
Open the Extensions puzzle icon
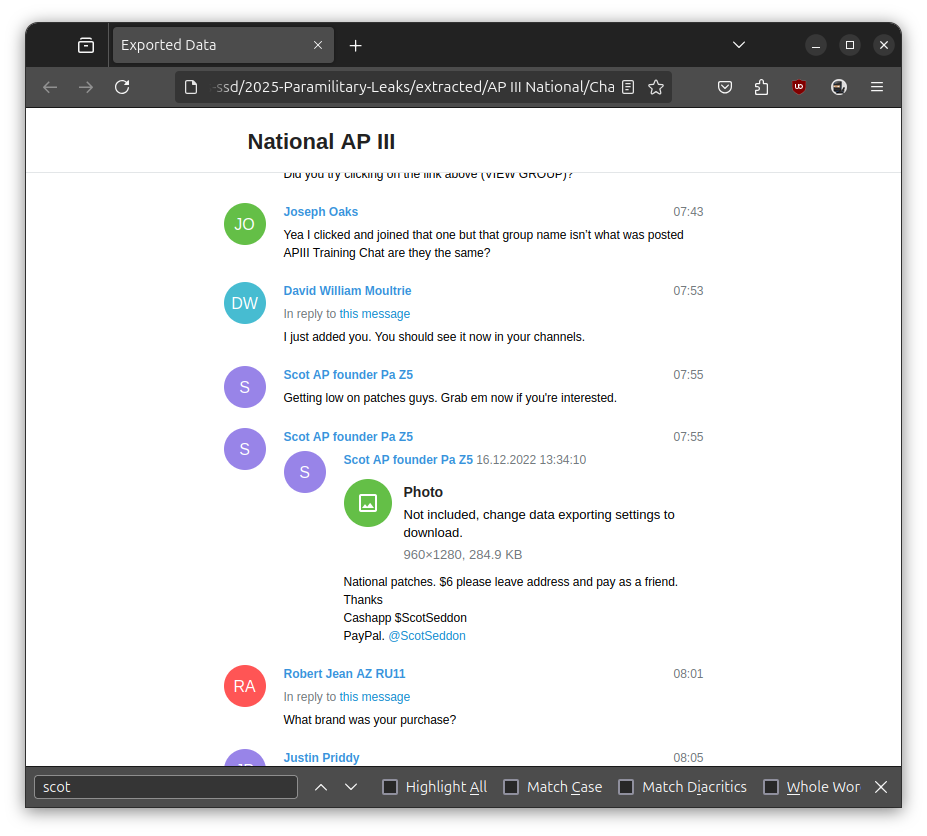761,88
